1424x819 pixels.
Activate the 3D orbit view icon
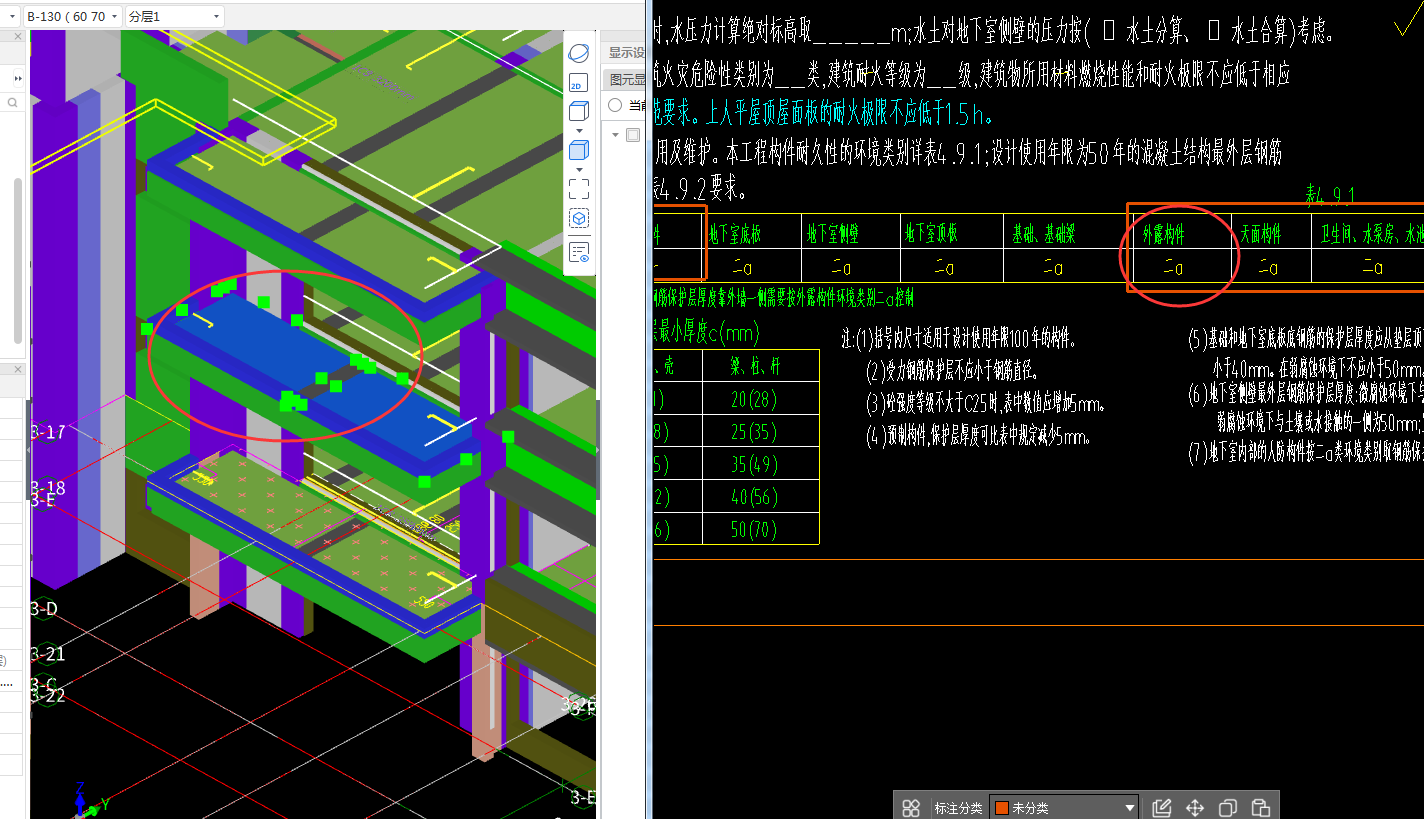click(x=579, y=52)
